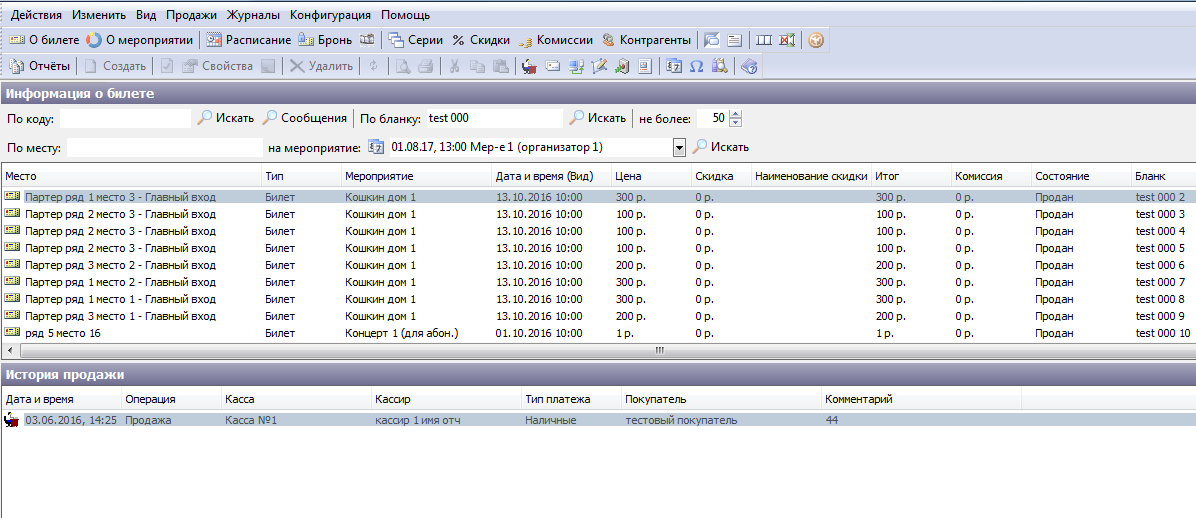Screen dimensions: 1196x518
Task: Click Искать next to По коду field
Action: (x=226, y=118)
